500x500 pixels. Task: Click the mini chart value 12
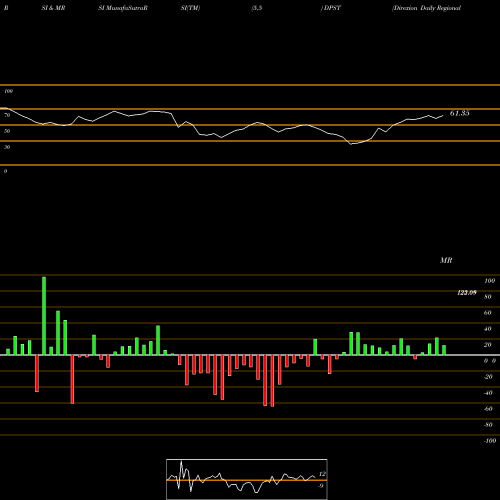click(322, 474)
